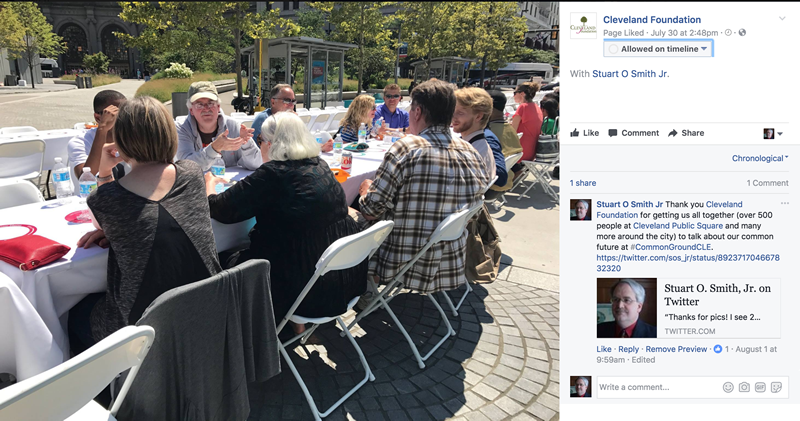Viewport: 800px width, 421px height.
Task: Switch the commenting-as profile picture selector
Action: point(772,134)
